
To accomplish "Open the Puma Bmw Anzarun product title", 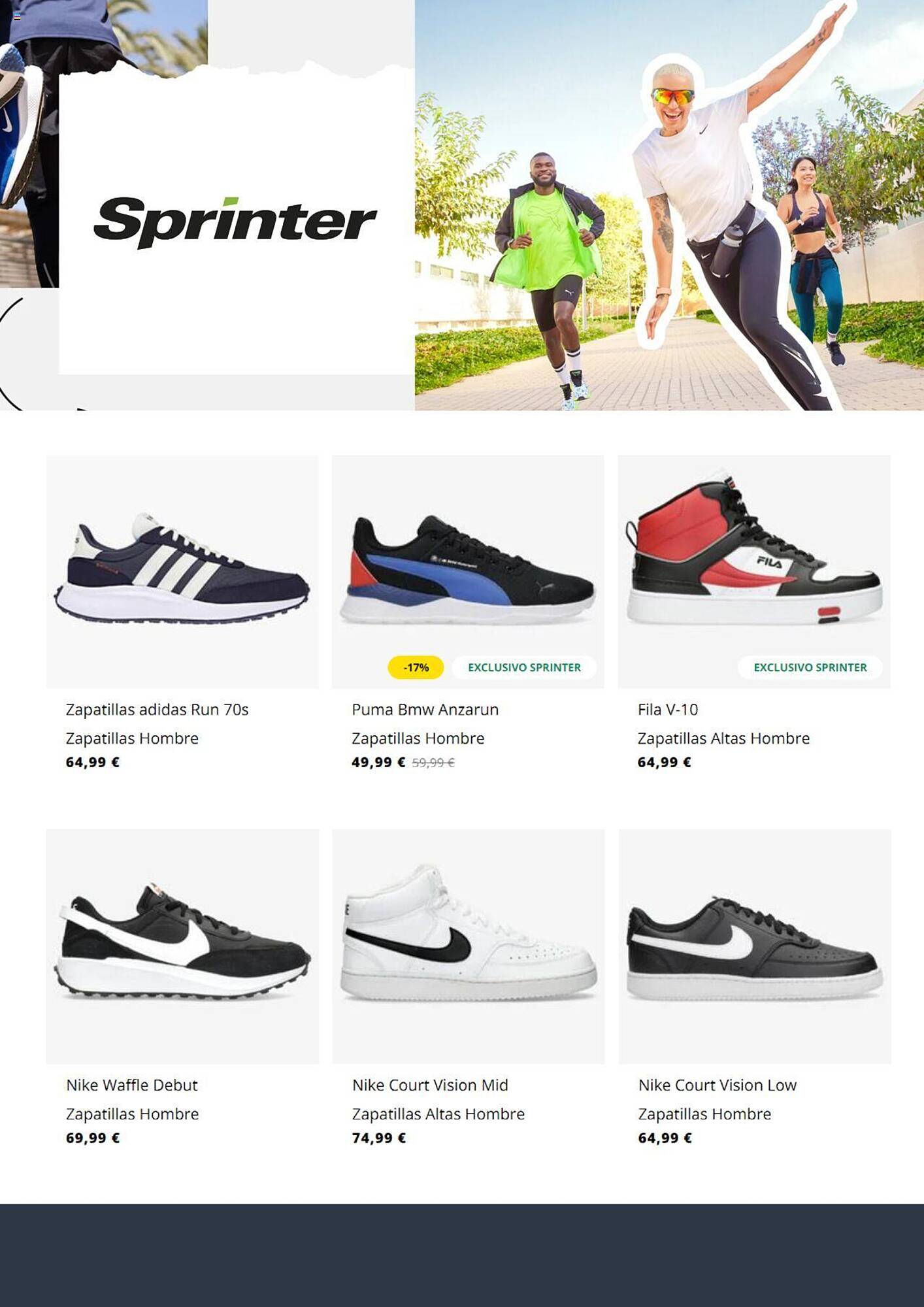I will click(425, 710).
